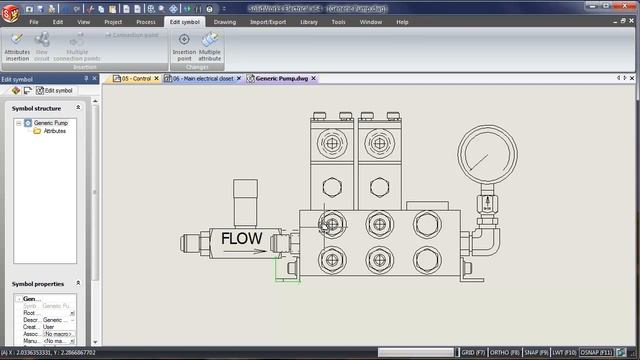Viewport: 640px width, 360px height.
Task: Open the Tools tab
Action: click(x=338, y=22)
